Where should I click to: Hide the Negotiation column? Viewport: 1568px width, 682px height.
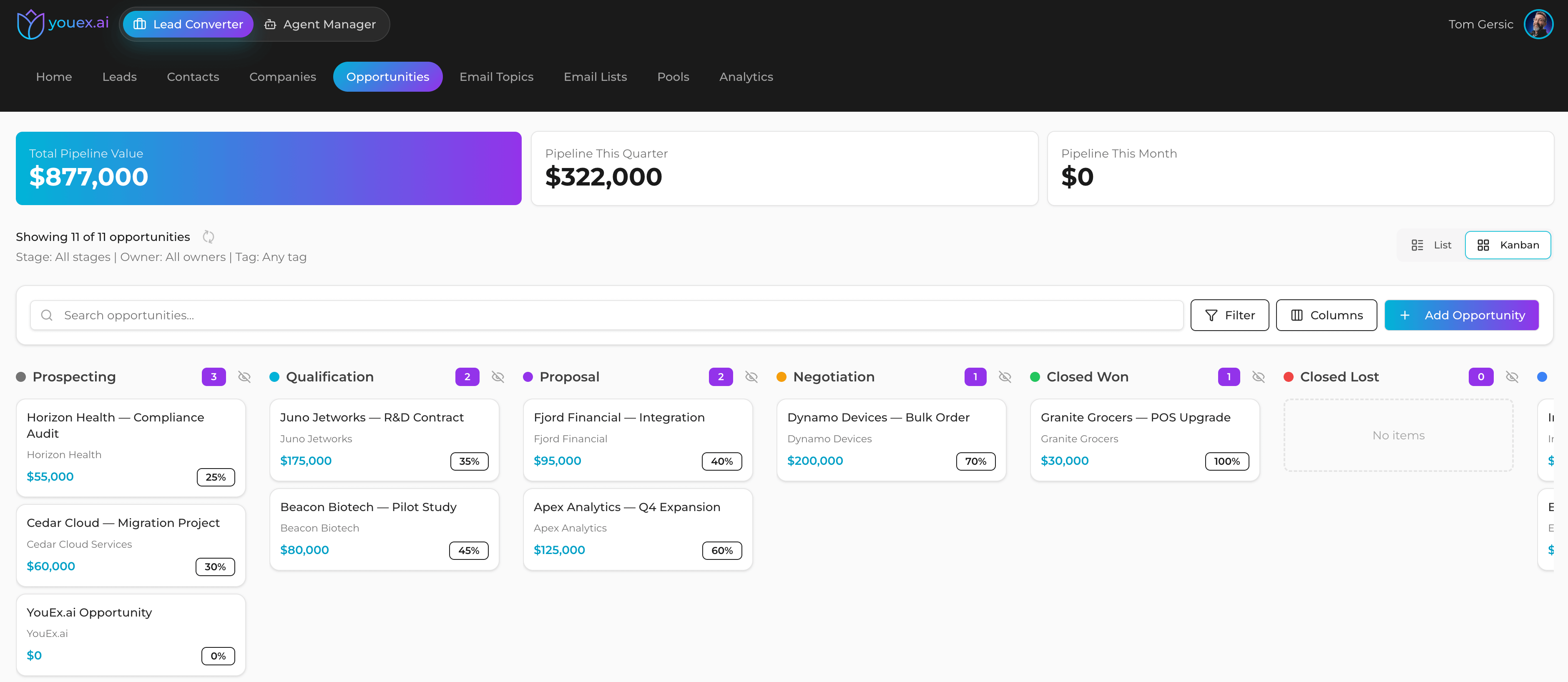(1005, 376)
